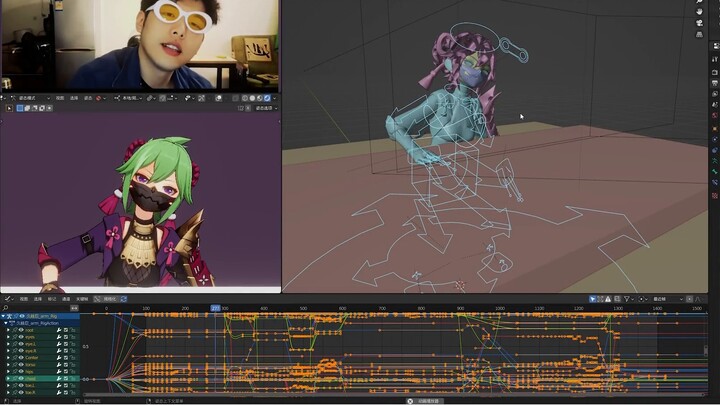This screenshot has height=405, width=720.
Task: Click the current frame marker 277
Action: tap(215, 308)
